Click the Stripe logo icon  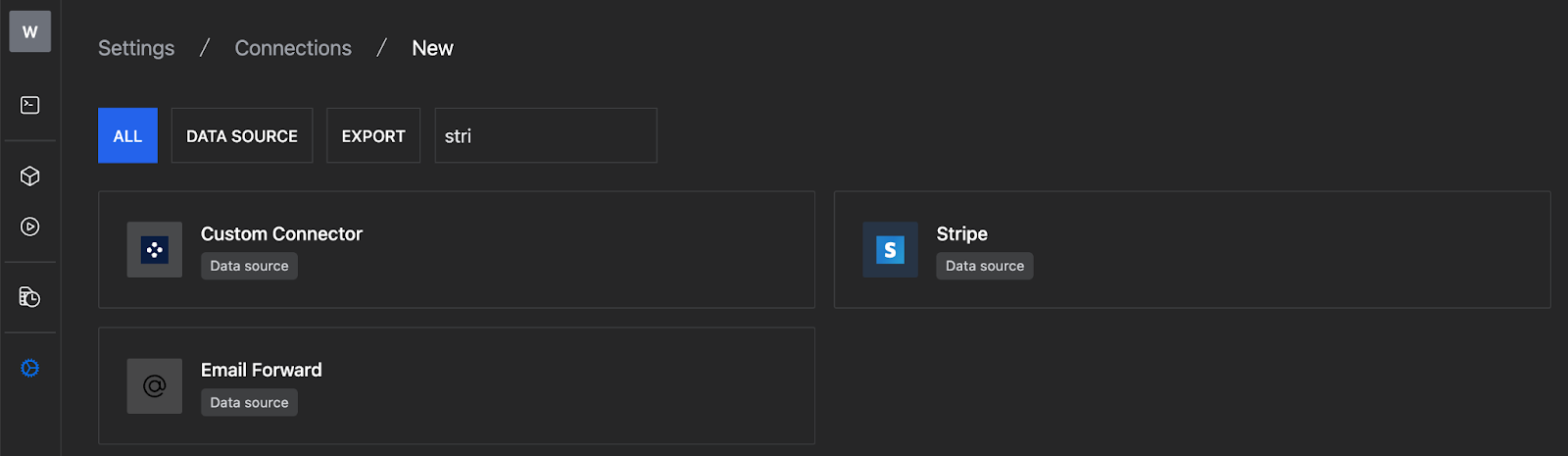pos(890,249)
